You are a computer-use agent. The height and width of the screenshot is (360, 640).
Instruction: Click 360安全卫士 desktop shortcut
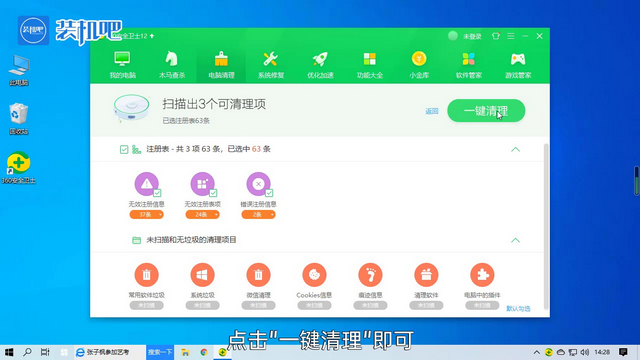[19, 168]
